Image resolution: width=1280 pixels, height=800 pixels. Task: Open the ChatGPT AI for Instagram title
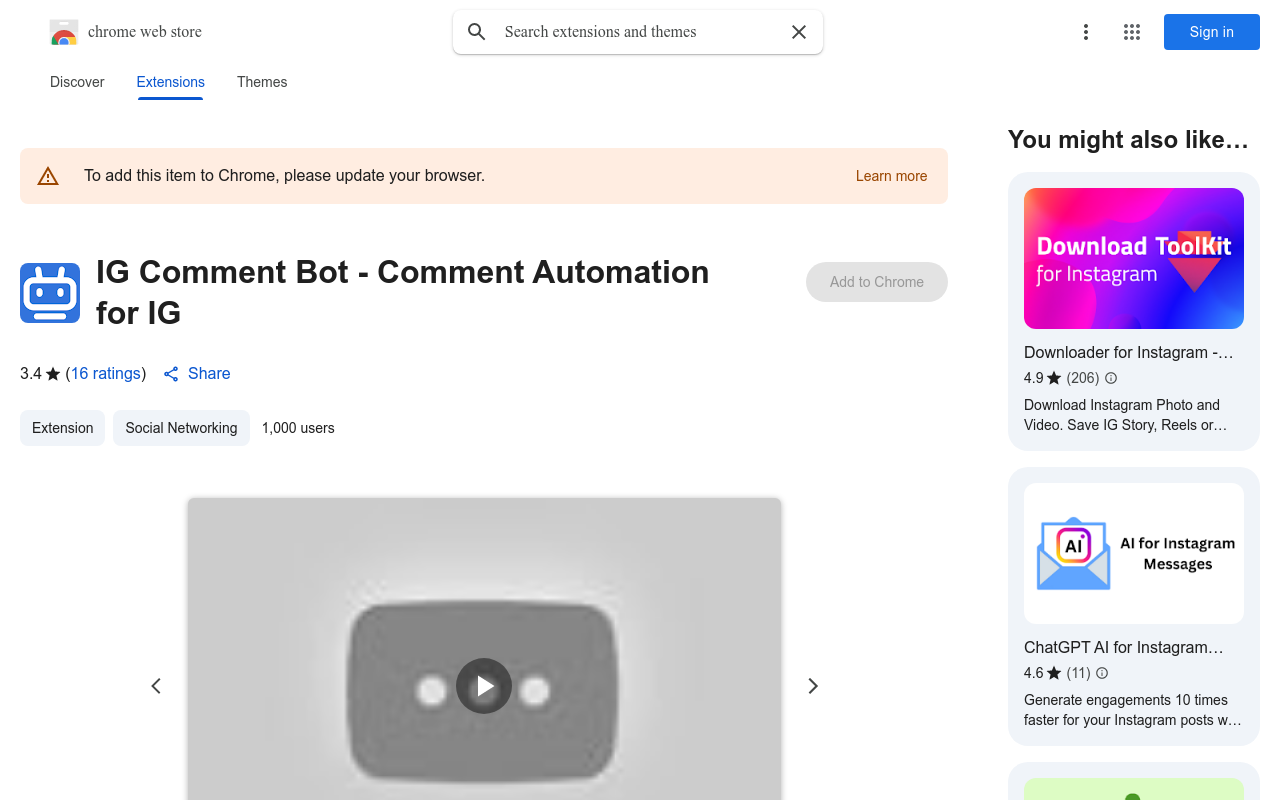coord(1124,647)
